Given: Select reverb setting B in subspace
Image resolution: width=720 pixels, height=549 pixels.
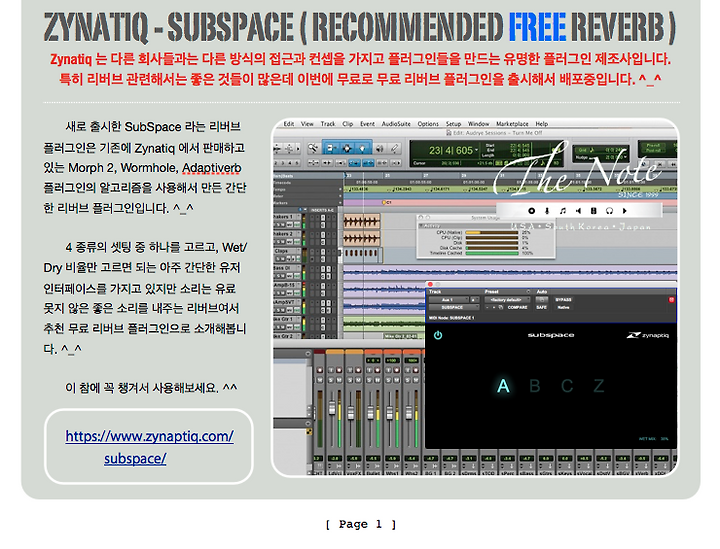Looking at the screenshot, I should click(535, 386).
